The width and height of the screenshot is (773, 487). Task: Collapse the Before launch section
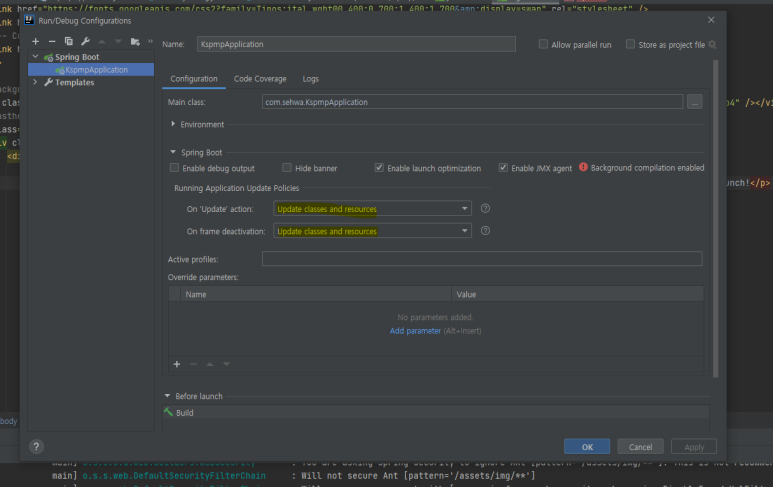coord(167,396)
